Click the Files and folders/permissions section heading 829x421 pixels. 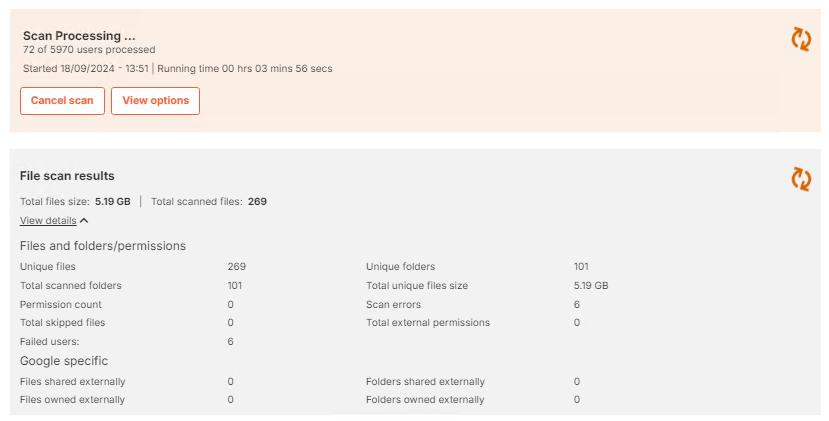tap(103, 246)
